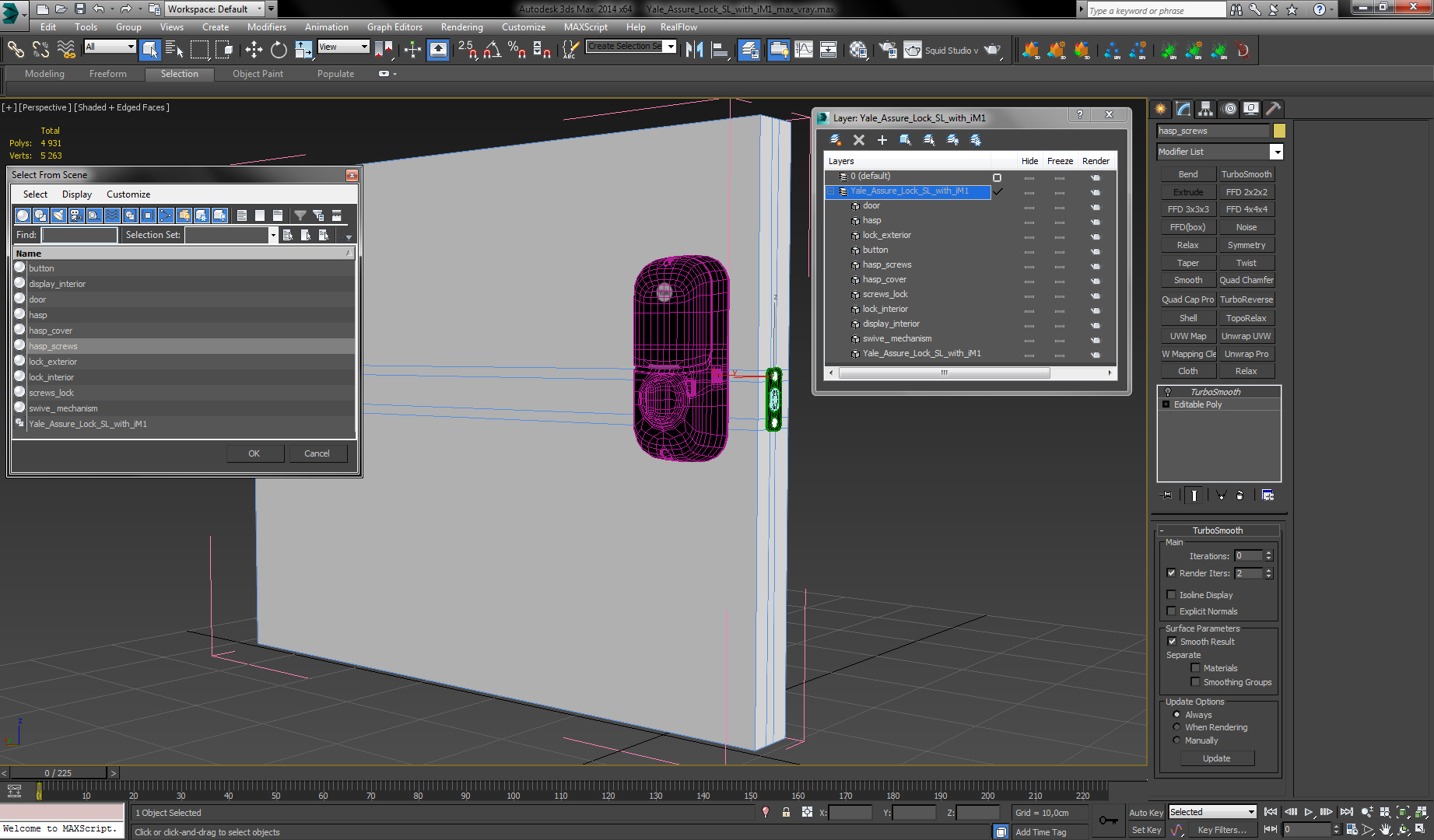Click the Set Key button
This screenshot has width=1434, height=840.
pos(1146,830)
